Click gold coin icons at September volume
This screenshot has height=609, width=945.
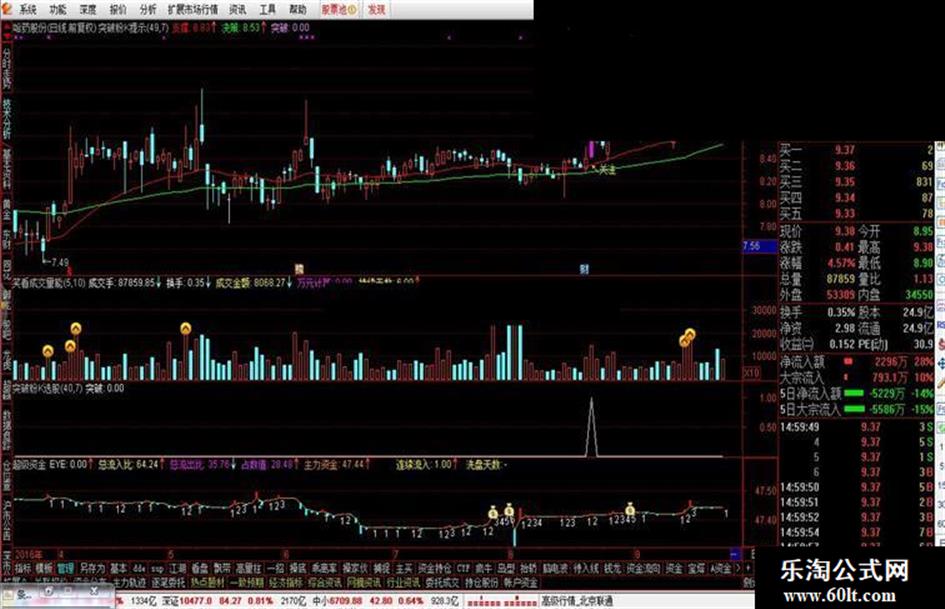click(688, 337)
